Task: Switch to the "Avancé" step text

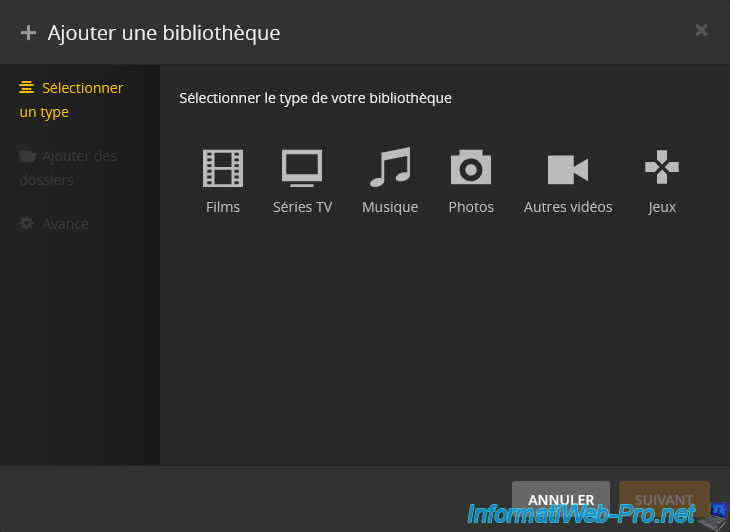Action: pyautogui.click(x=65, y=224)
